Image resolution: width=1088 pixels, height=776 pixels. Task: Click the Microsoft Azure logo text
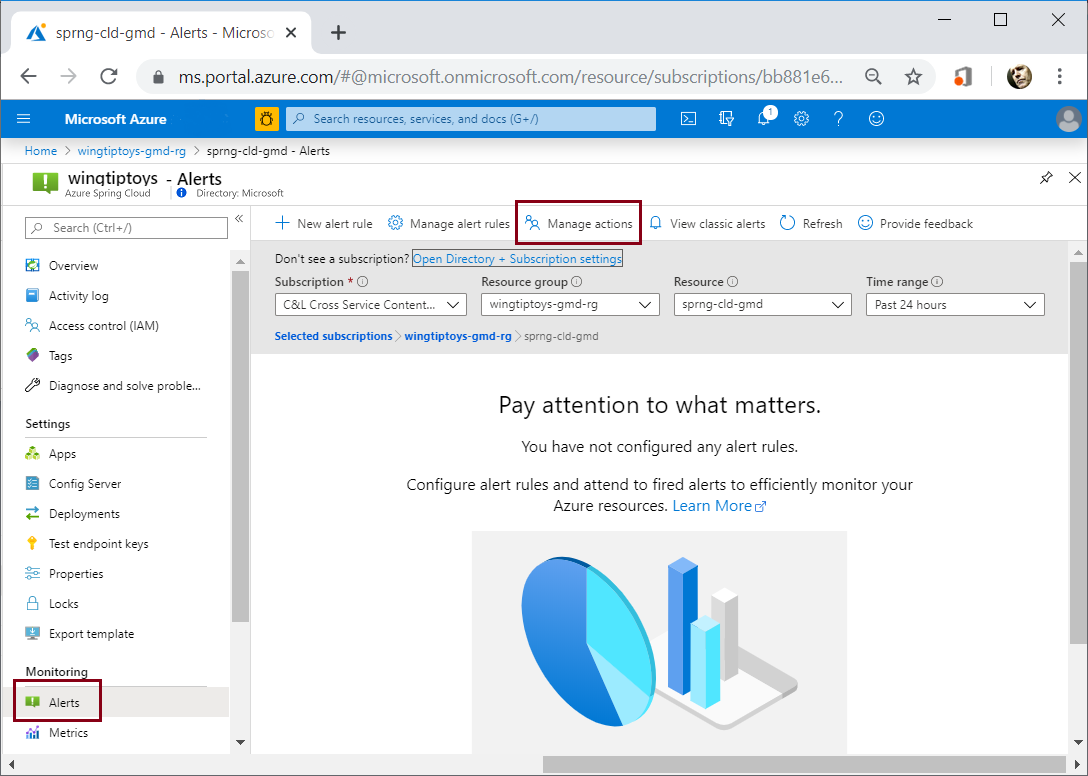click(116, 119)
